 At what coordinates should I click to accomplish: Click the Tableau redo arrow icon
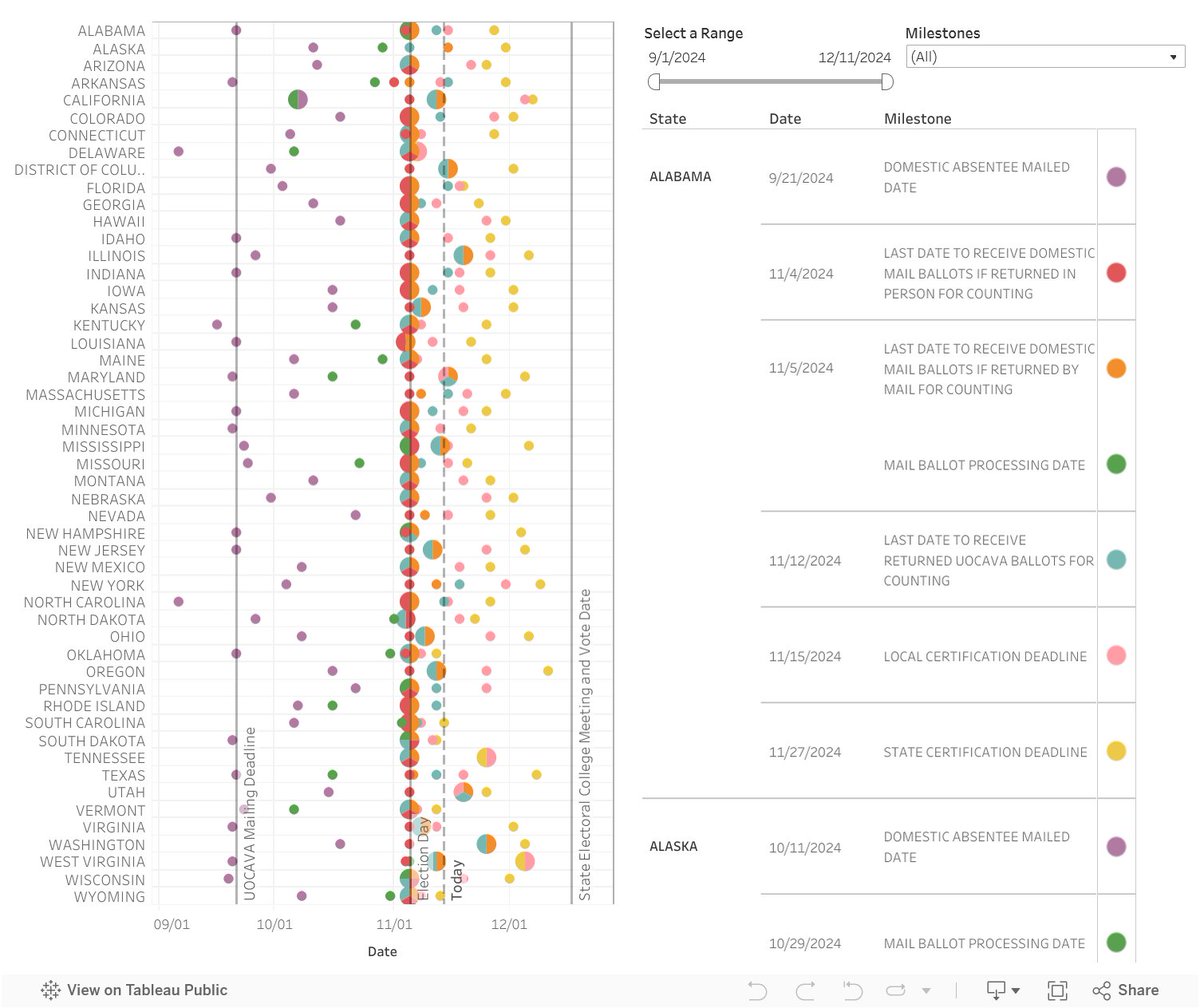tap(806, 990)
